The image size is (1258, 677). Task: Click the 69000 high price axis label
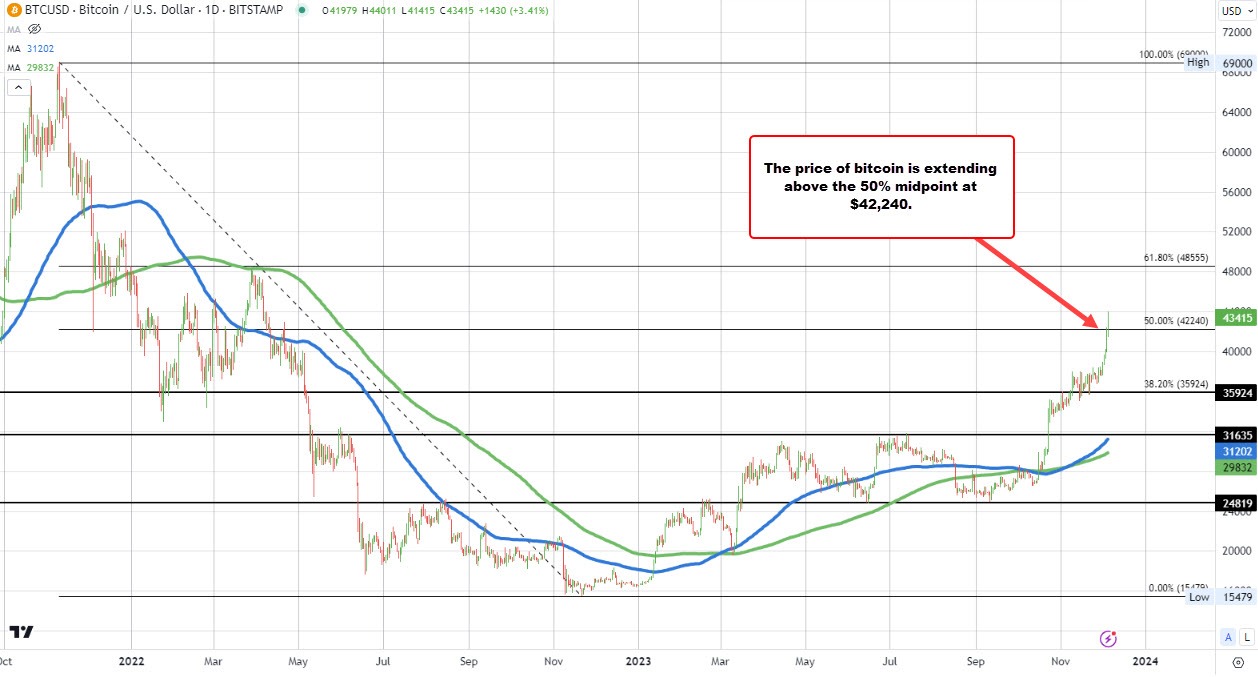pyautogui.click(x=1238, y=62)
